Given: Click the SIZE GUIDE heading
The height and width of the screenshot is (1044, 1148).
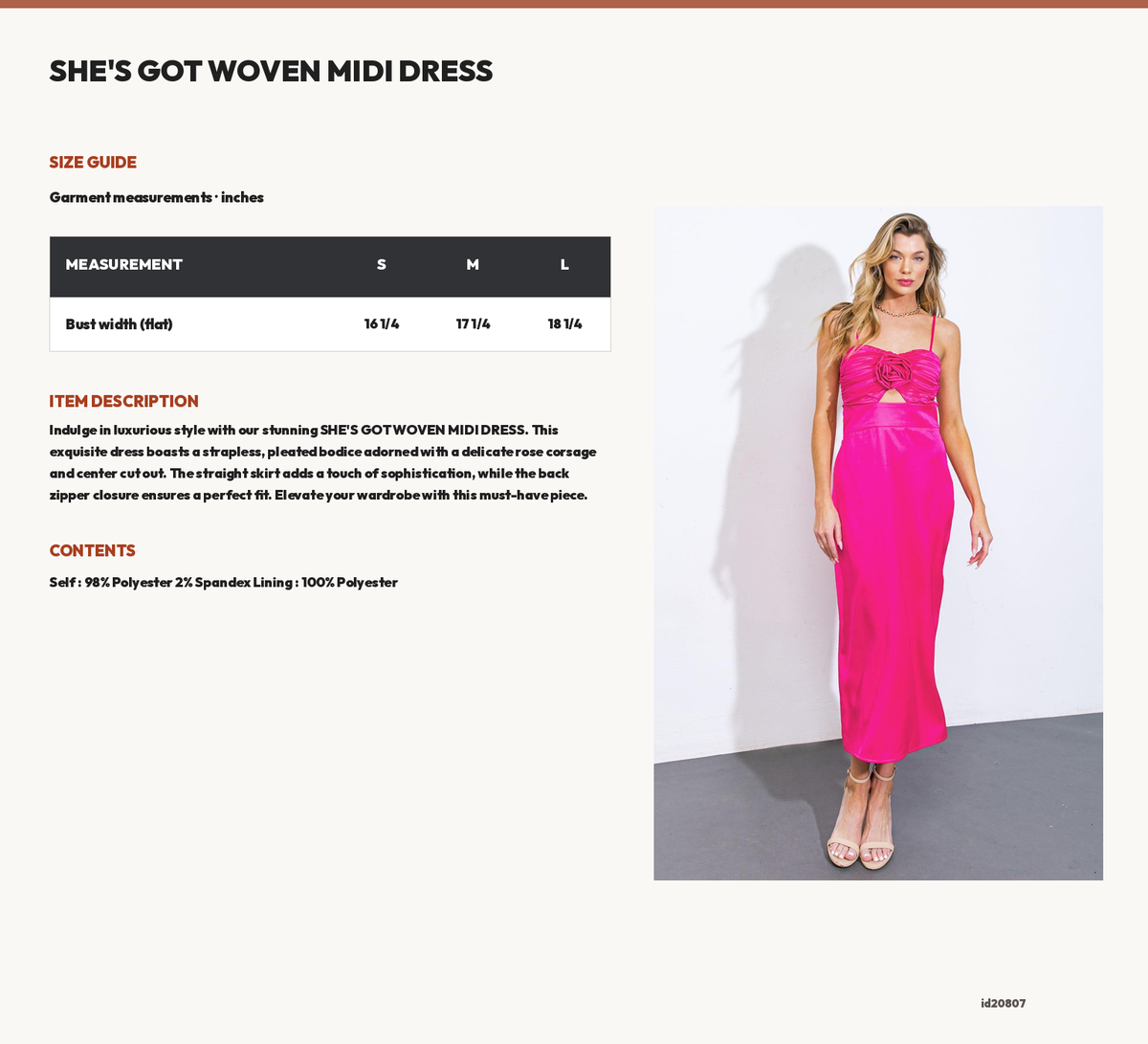Looking at the screenshot, I should (93, 163).
